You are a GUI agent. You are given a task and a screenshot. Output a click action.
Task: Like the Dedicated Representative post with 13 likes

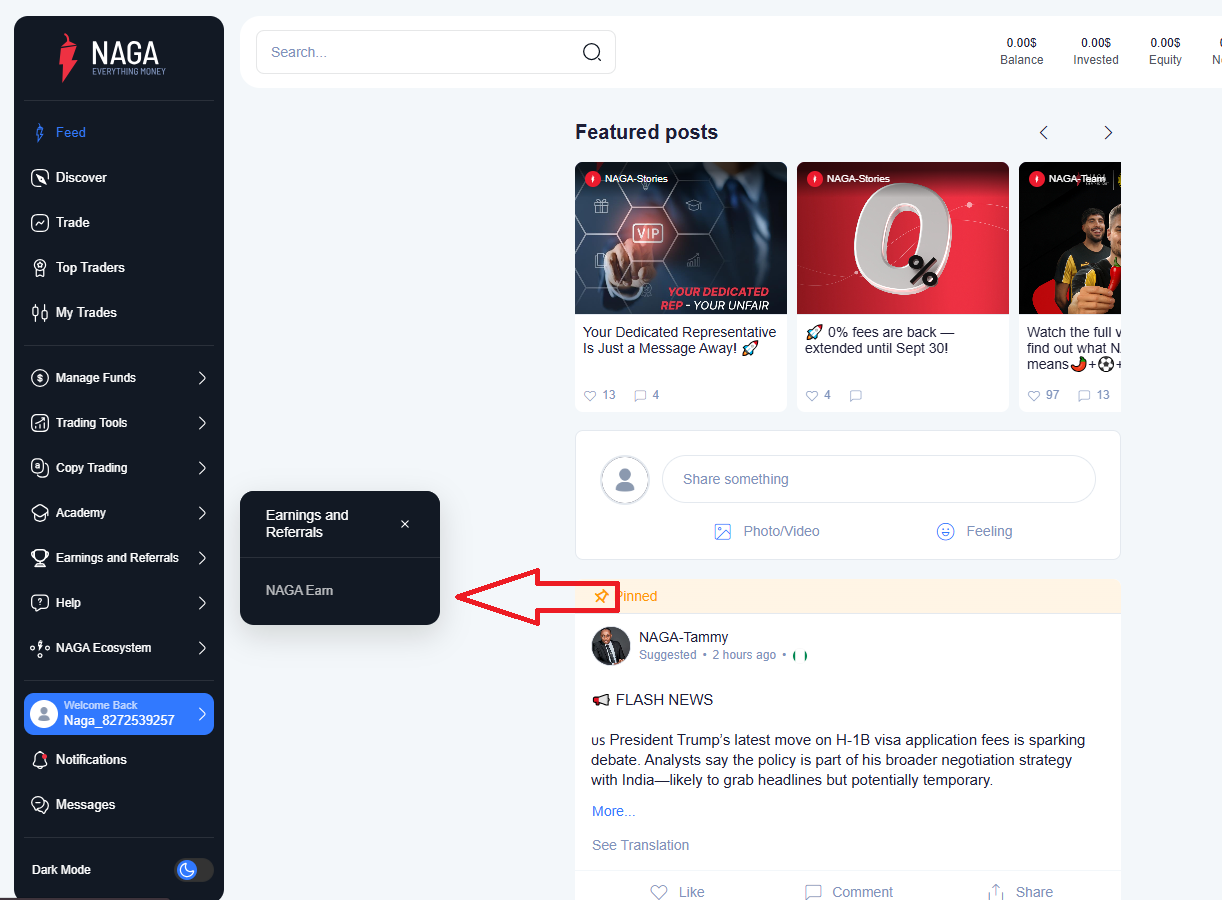[x=590, y=395]
